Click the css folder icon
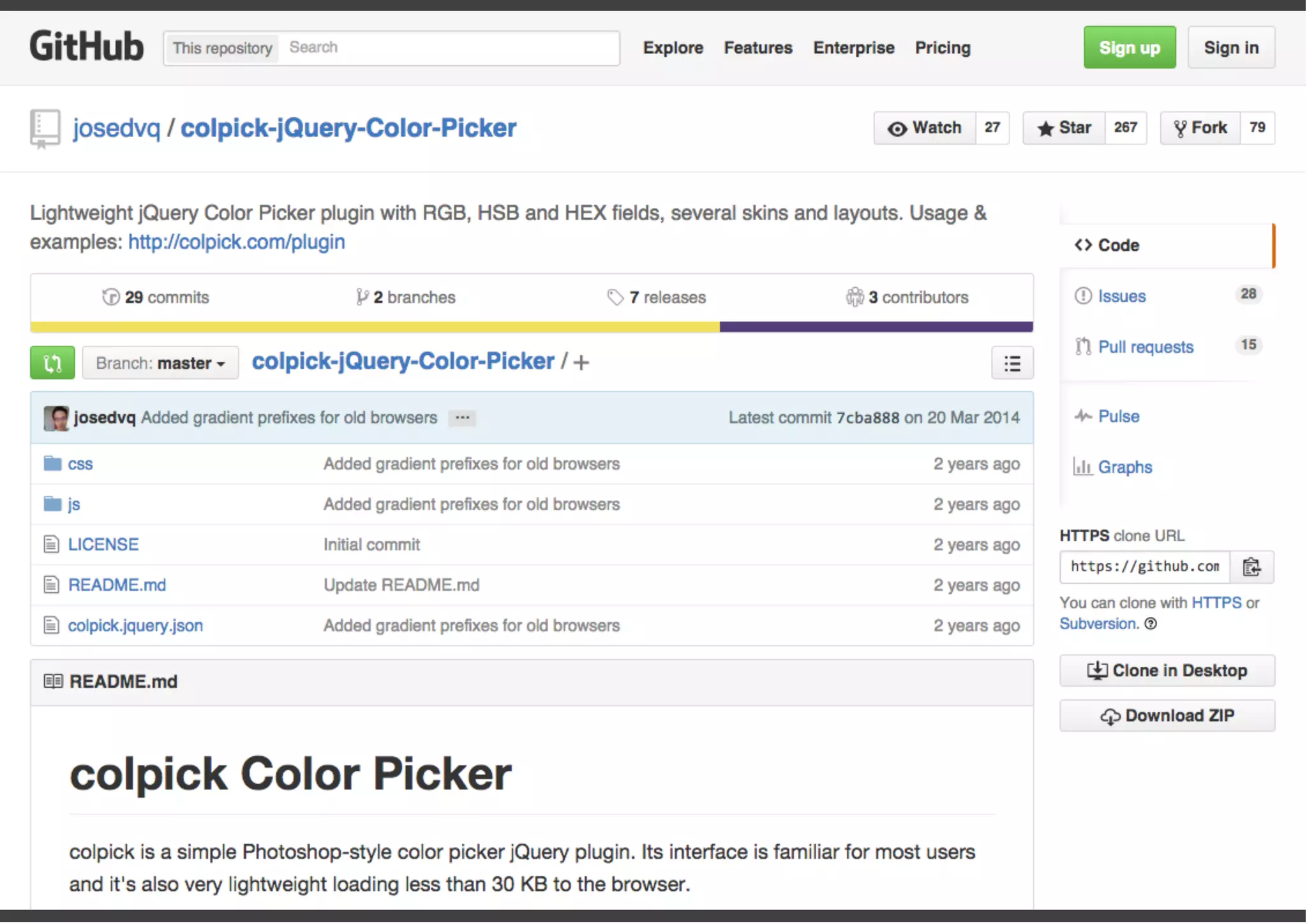Viewport: 1307px width, 924px height. (x=52, y=463)
